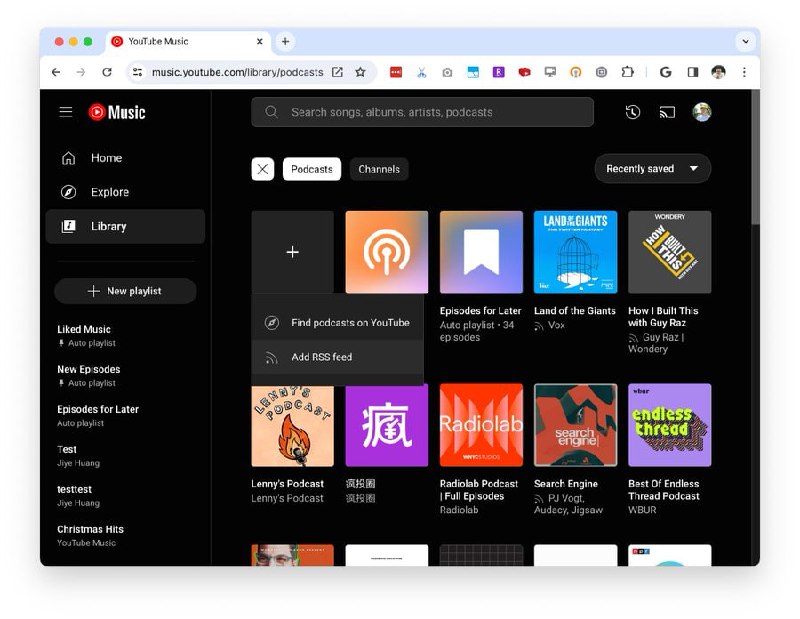Click the New playlist button

click(x=124, y=291)
